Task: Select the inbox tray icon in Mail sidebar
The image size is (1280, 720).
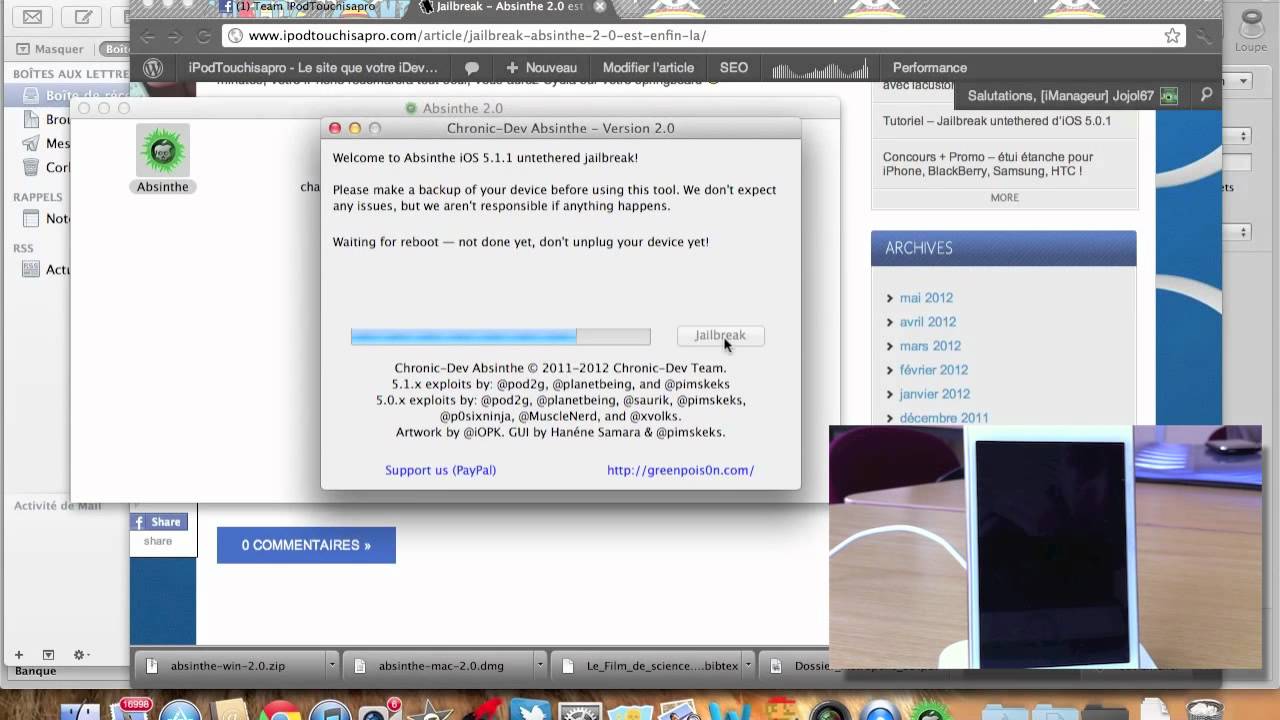Action: point(31,96)
